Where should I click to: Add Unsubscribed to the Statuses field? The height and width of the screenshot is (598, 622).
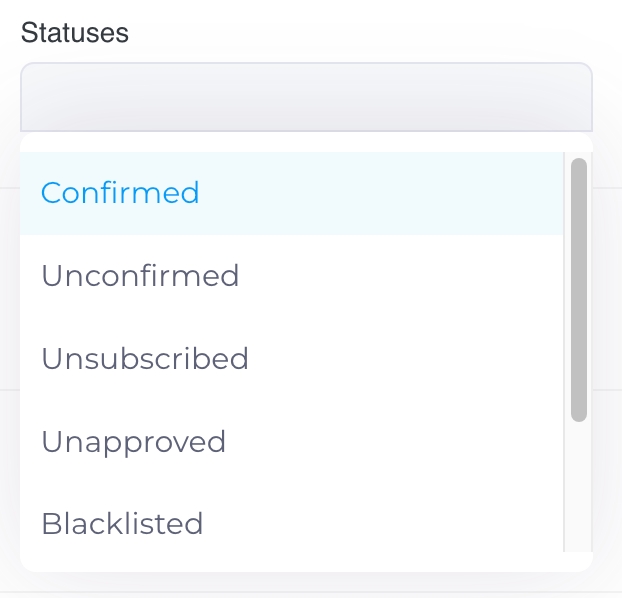pyautogui.click(x=145, y=359)
